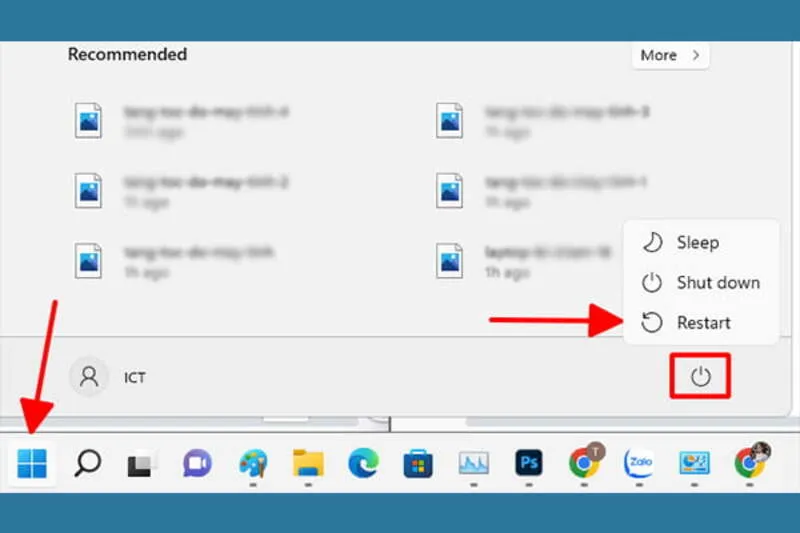Open Chrome with the photo profile badge
Viewport: 800px width, 533px height.
pyautogui.click(x=751, y=460)
